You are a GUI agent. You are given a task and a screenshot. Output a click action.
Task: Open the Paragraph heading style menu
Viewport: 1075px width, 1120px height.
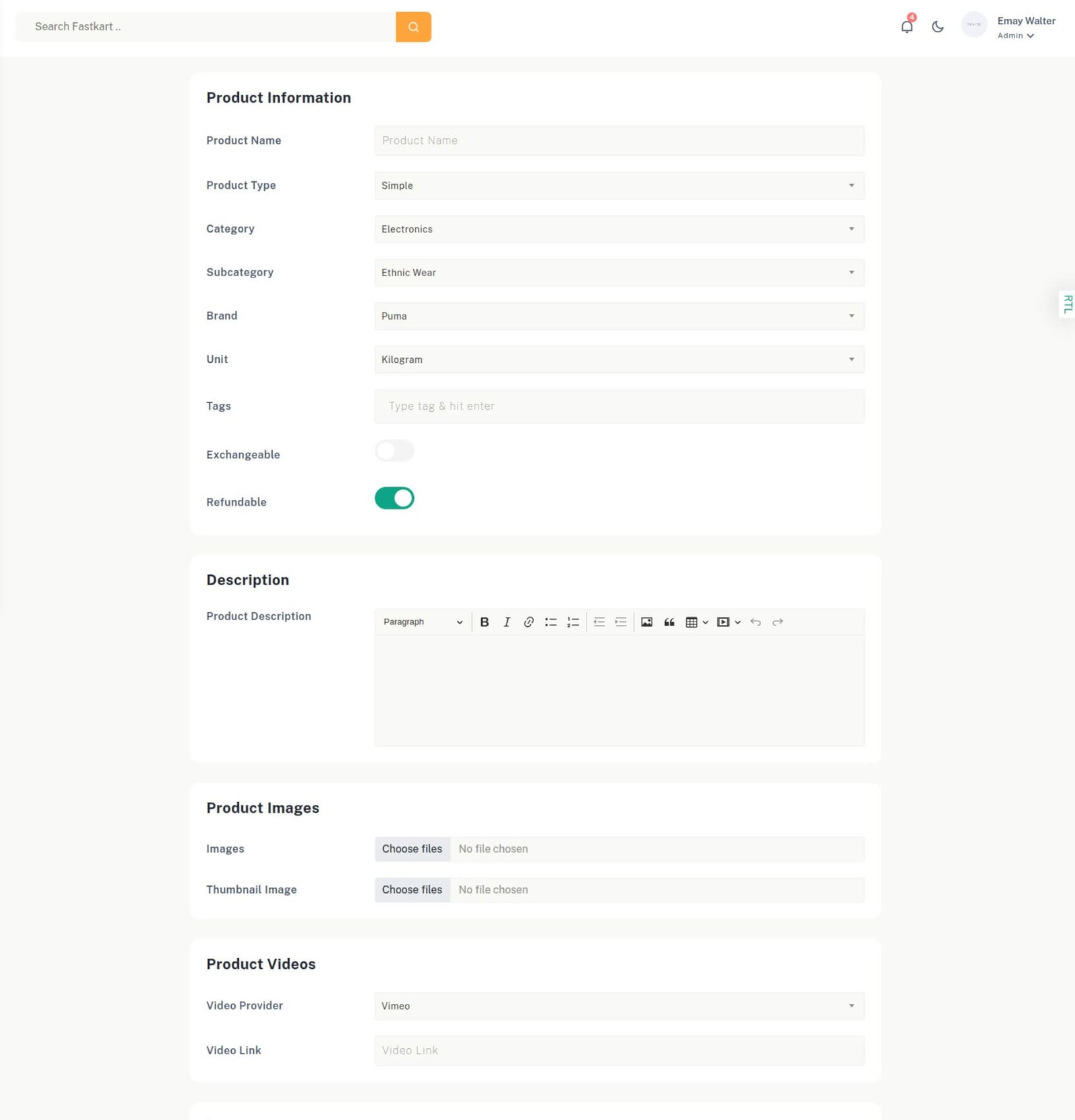pyautogui.click(x=423, y=622)
